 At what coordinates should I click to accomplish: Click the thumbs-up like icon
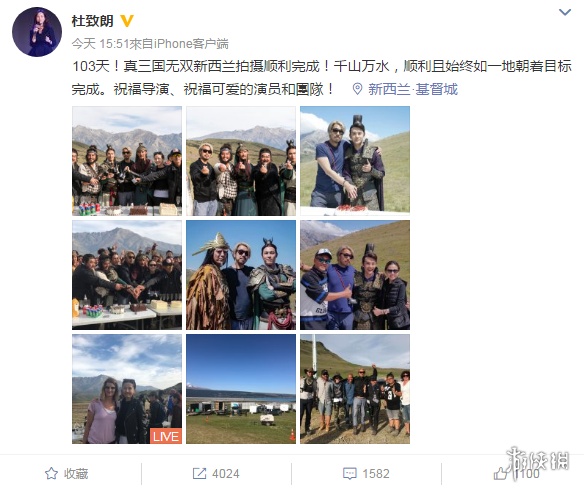click(500, 473)
